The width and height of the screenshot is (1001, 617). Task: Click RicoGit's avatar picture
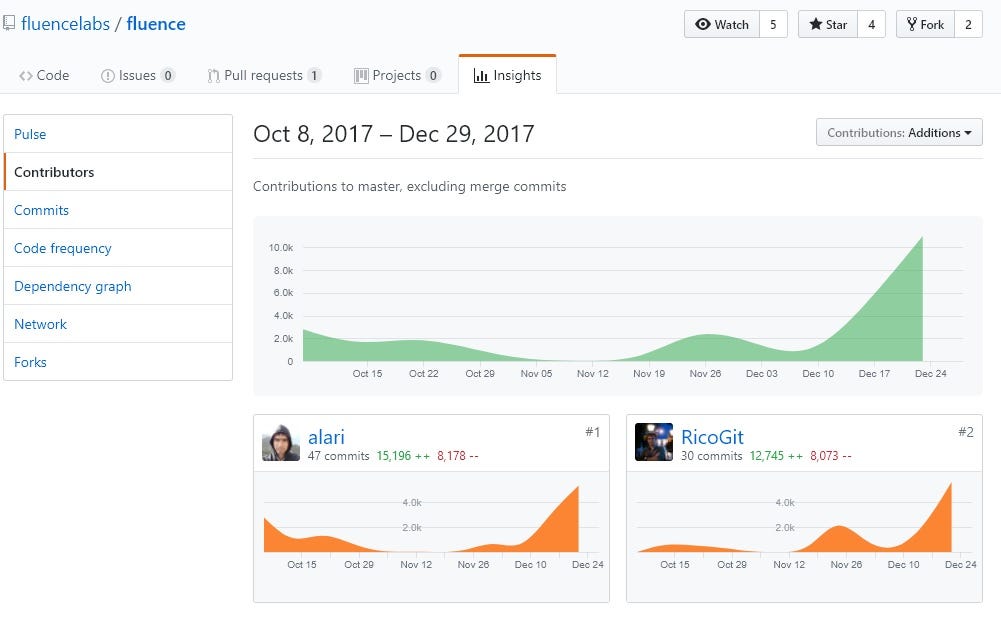(654, 442)
